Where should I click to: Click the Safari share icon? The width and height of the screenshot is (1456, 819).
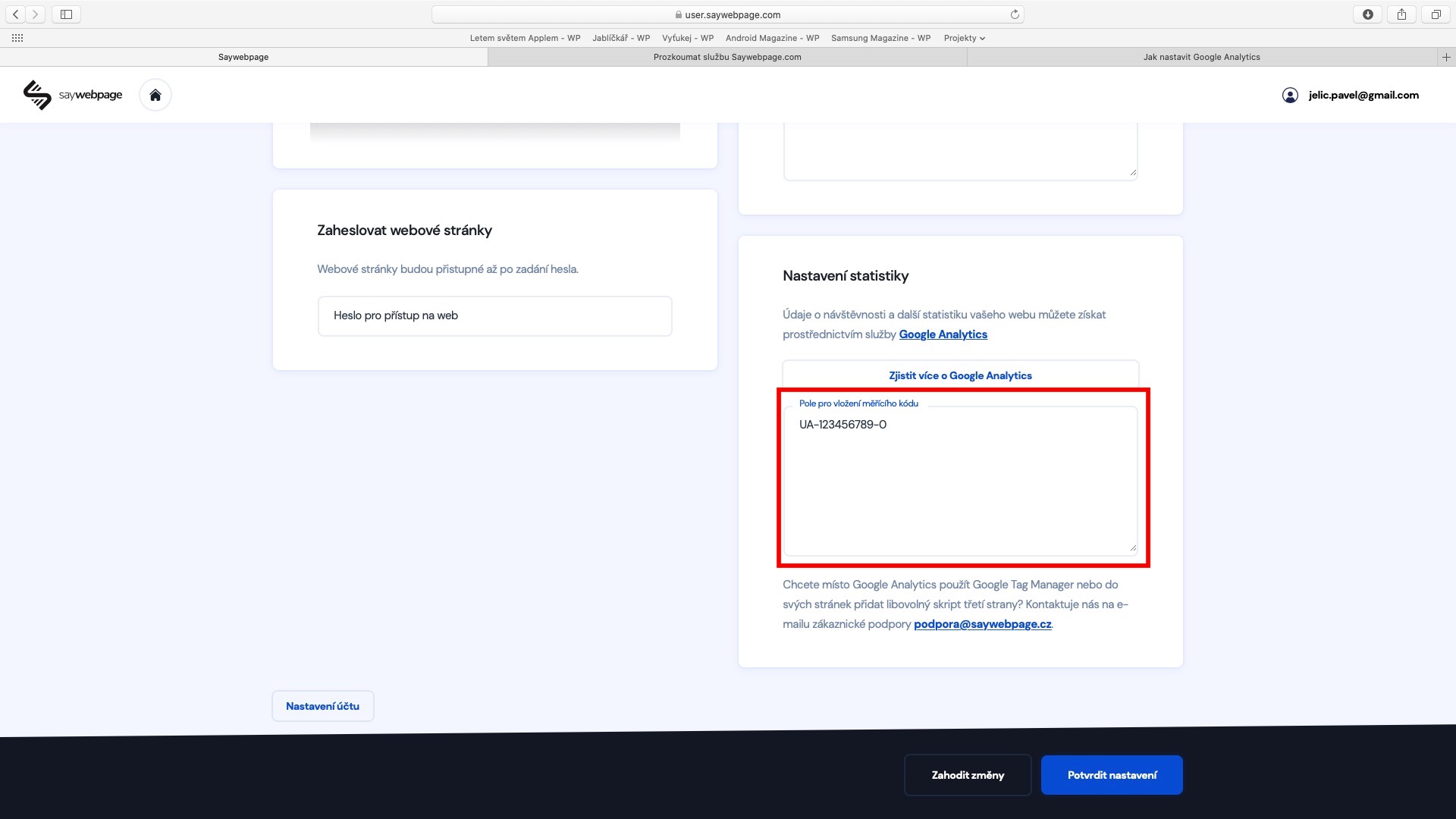[1401, 14]
